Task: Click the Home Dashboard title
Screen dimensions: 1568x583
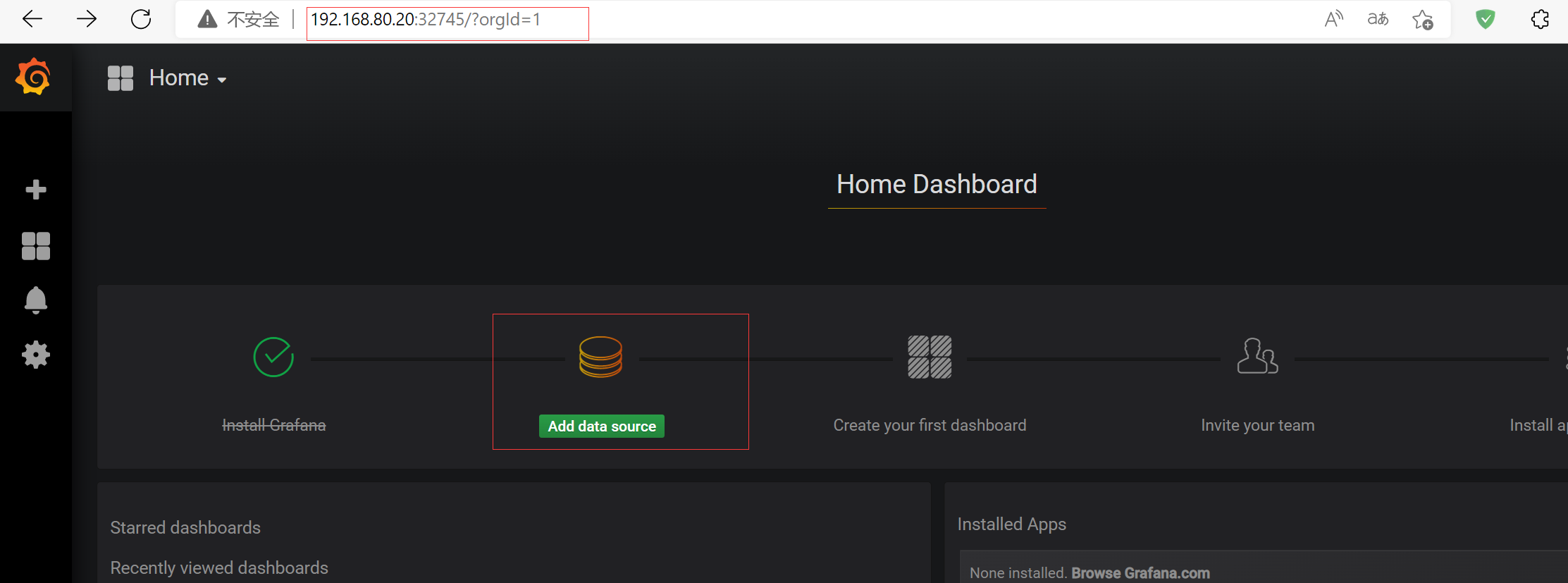Action: pyautogui.click(x=937, y=184)
